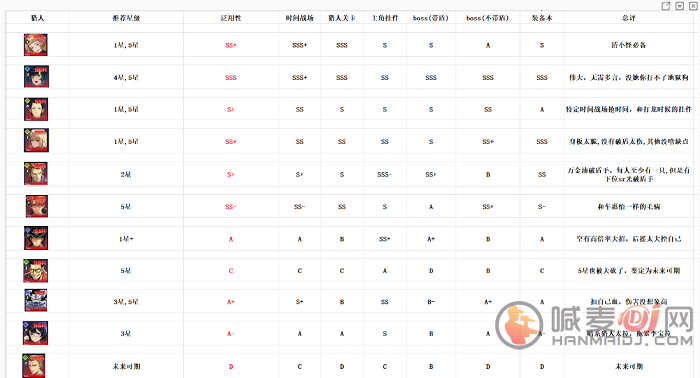Click the boss(带盾) column header
700x378 pixels.
431,18
